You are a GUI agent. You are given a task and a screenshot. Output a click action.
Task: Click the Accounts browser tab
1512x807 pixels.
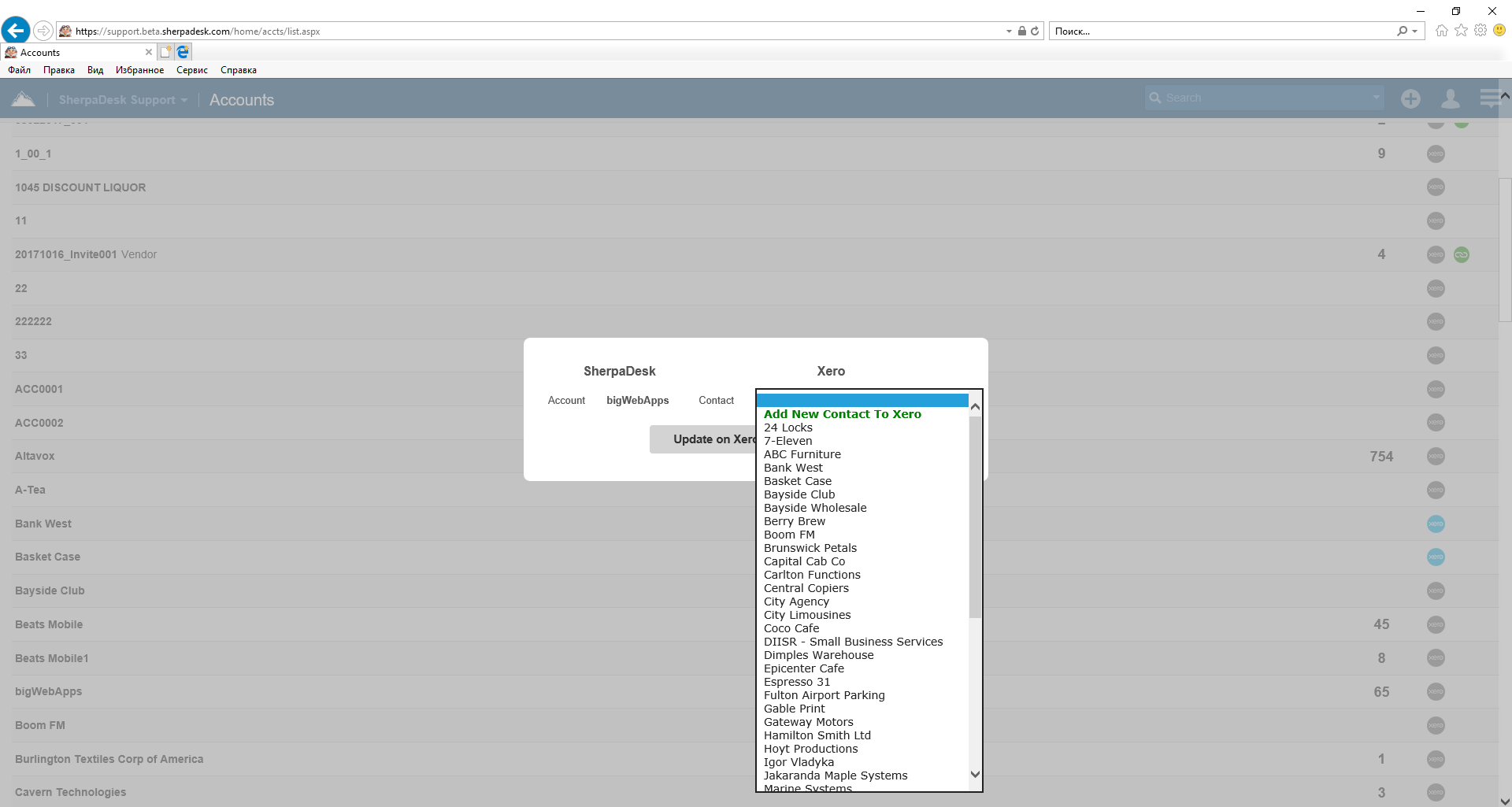(75, 52)
